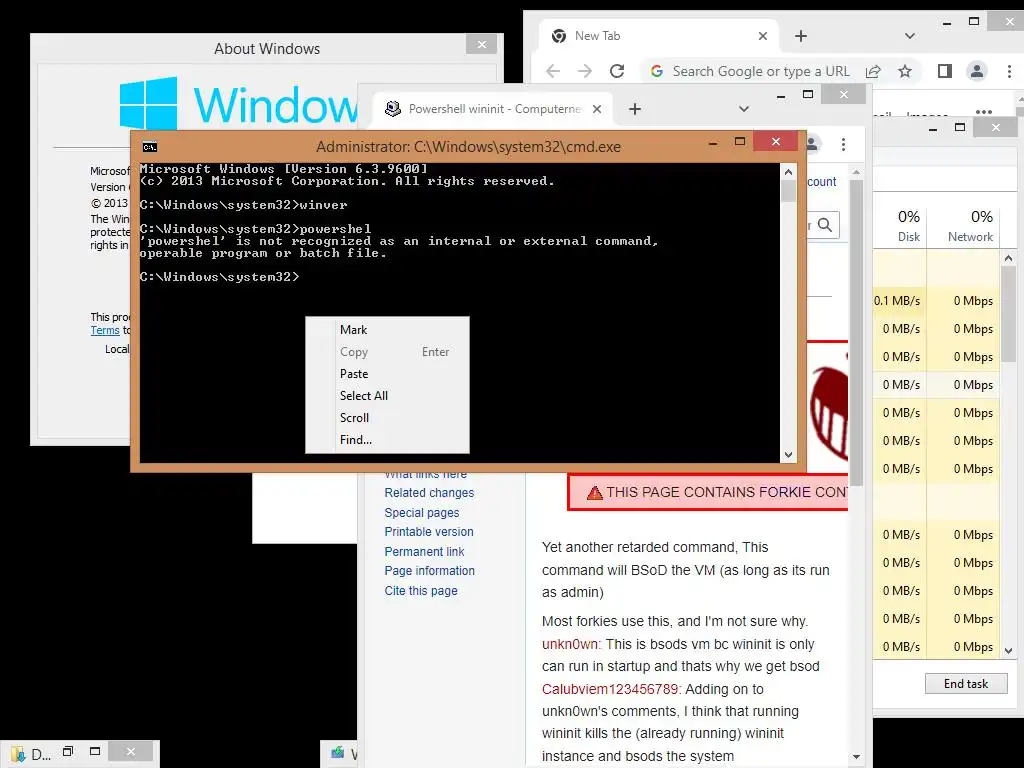The image size is (1024, 768).
Task: Click the minimized window icon at bottom left
Action: (17, 754)
